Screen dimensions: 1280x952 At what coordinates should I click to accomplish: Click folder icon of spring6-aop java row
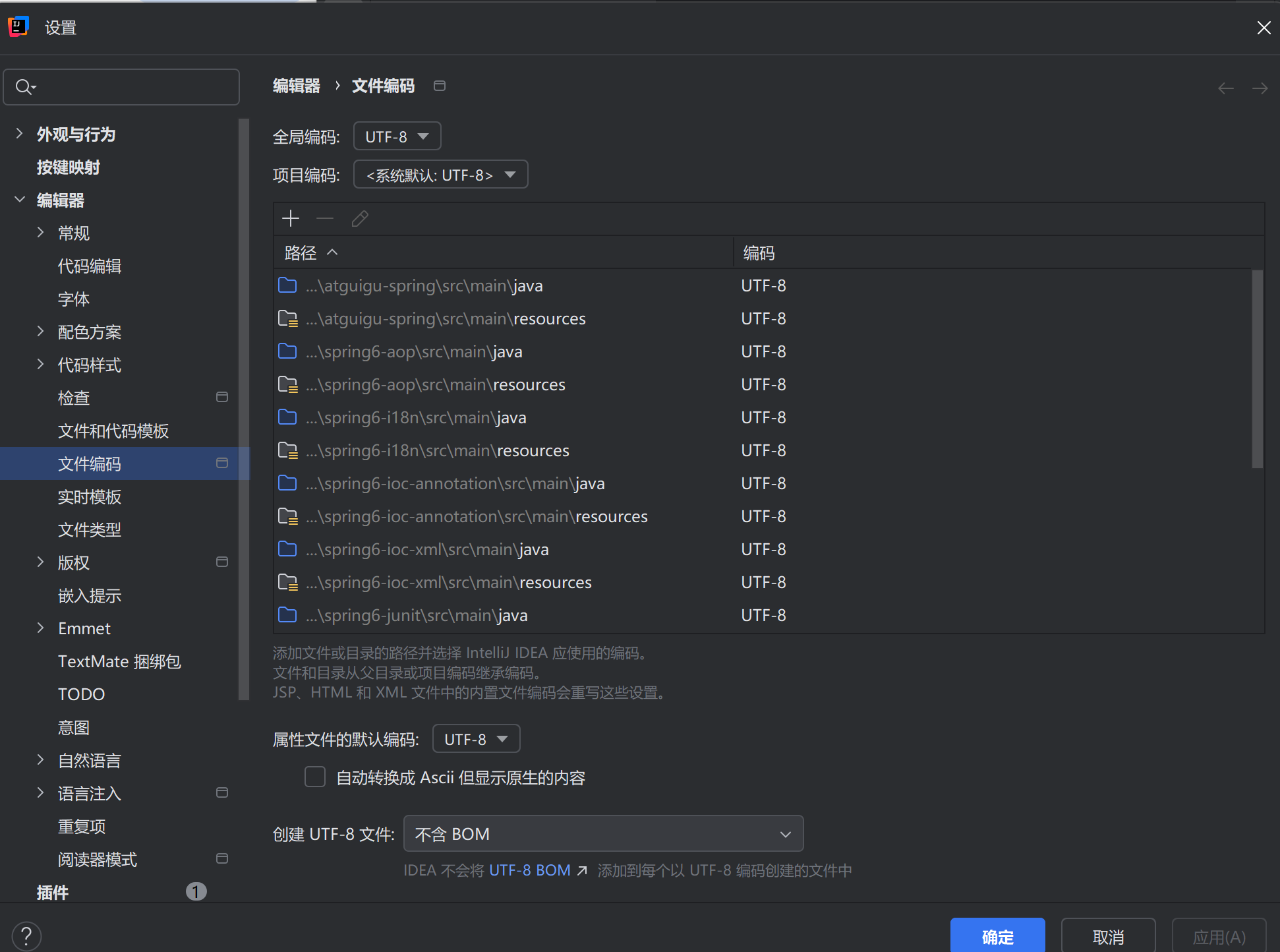pos(287,351)
